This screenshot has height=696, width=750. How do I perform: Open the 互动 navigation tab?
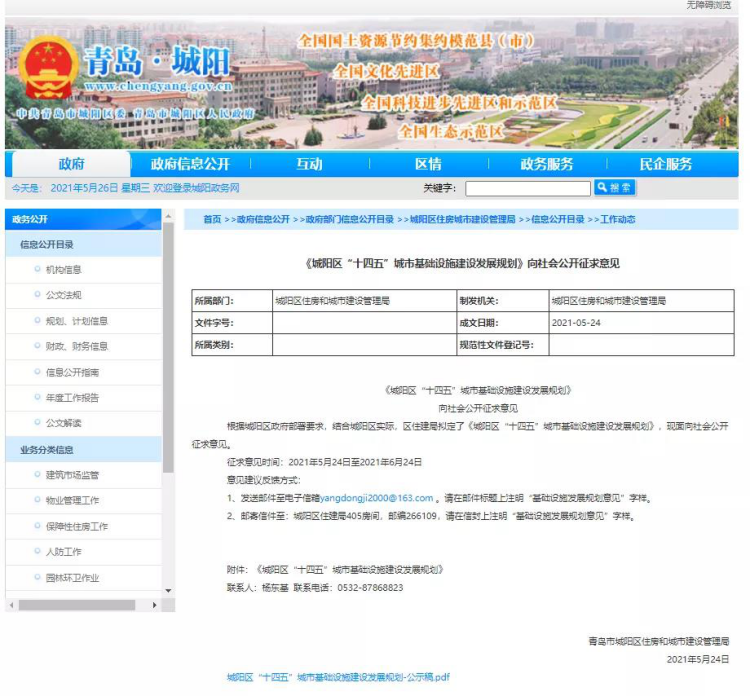coord(309,164)
